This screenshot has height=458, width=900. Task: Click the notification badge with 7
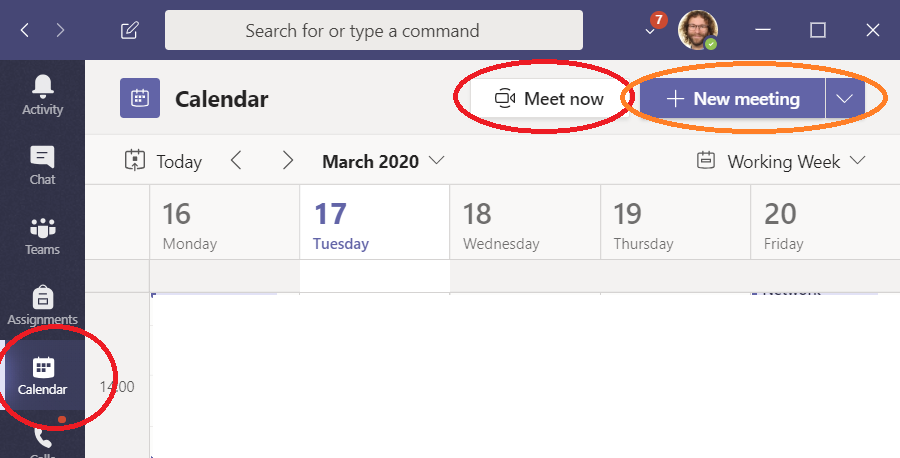click(x=658, y=20)
